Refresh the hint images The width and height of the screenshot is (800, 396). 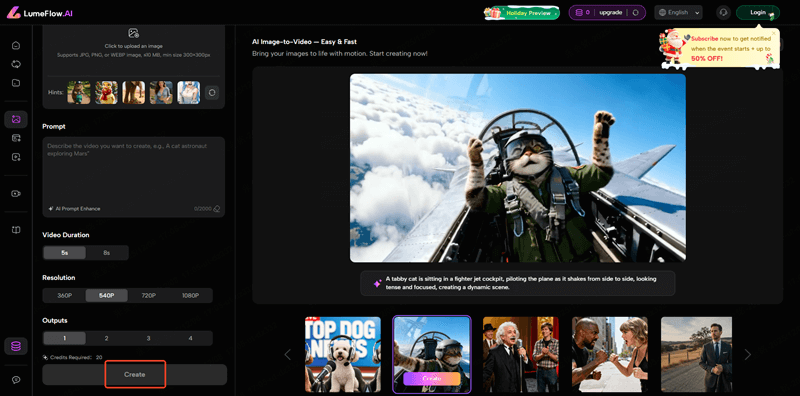coord(212,93)
